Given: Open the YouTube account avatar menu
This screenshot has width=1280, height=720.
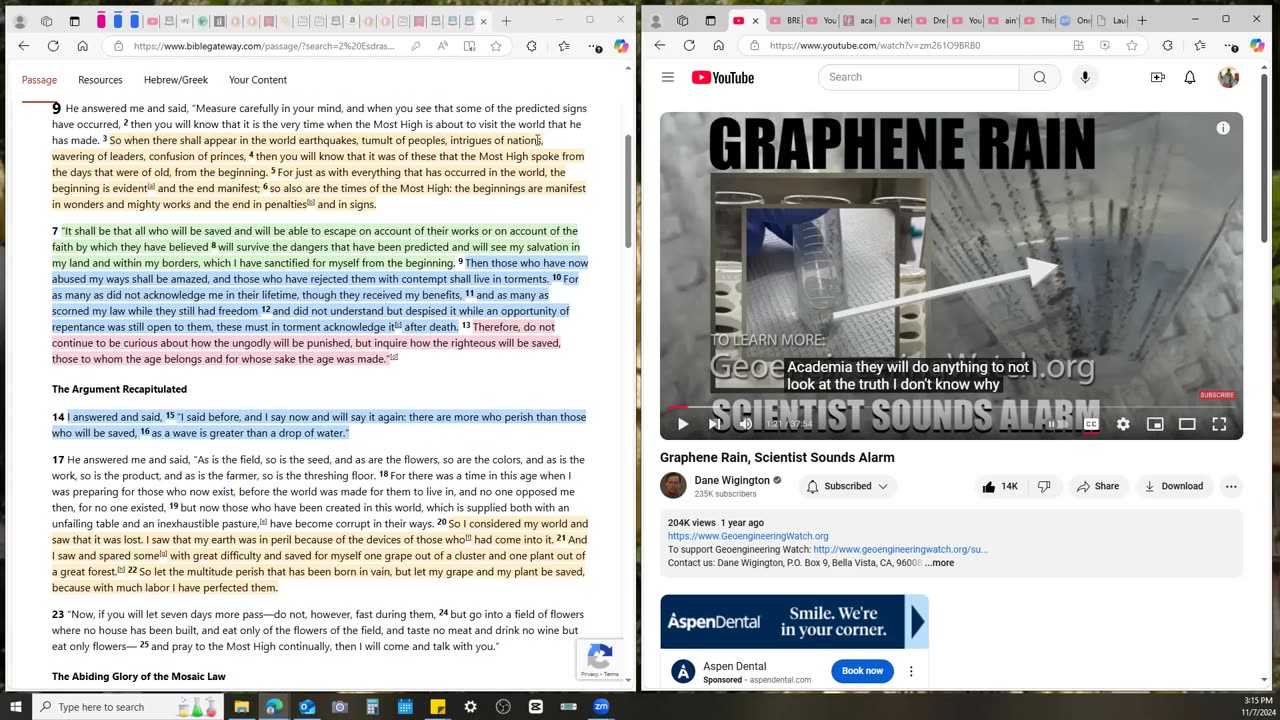Looking at the screenshot, I should (1228, 77).
